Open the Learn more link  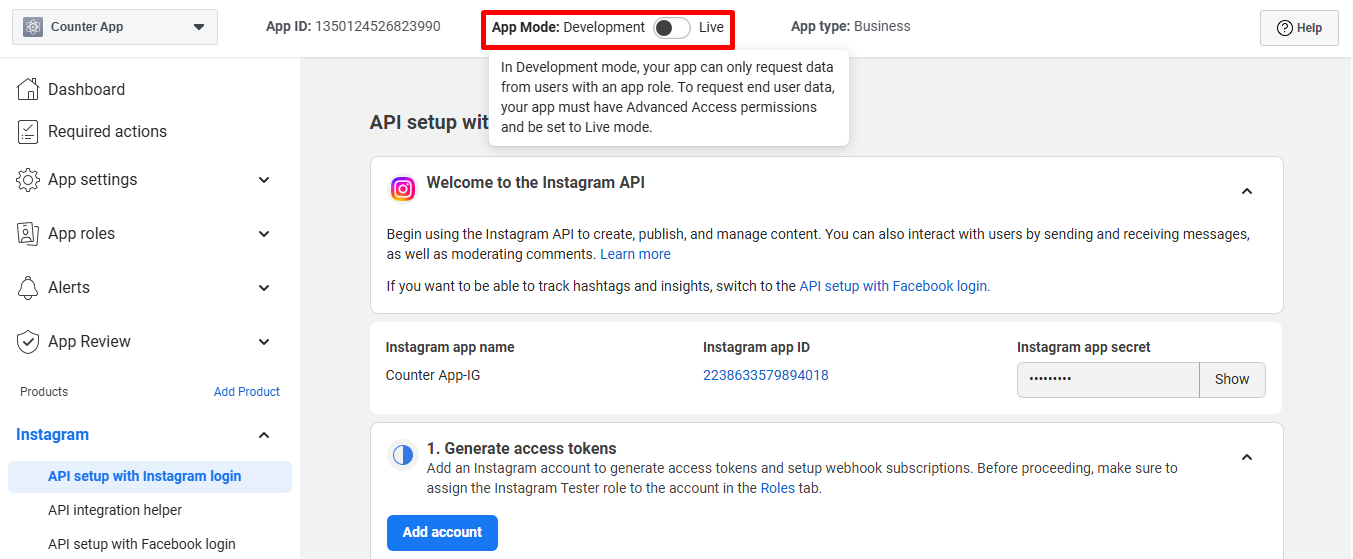[635, 254]
